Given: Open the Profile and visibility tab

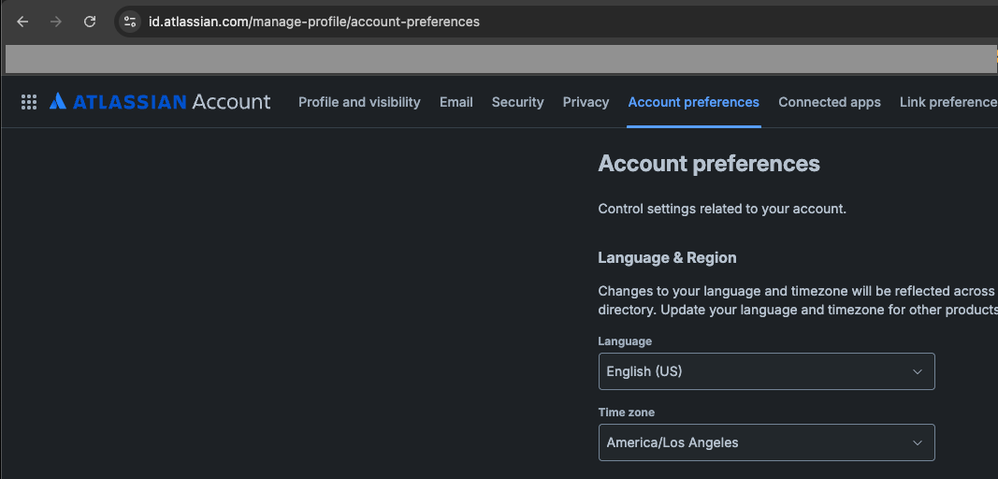Looking at the screenshot, I should pyautogui.click(x=360, y=102).
